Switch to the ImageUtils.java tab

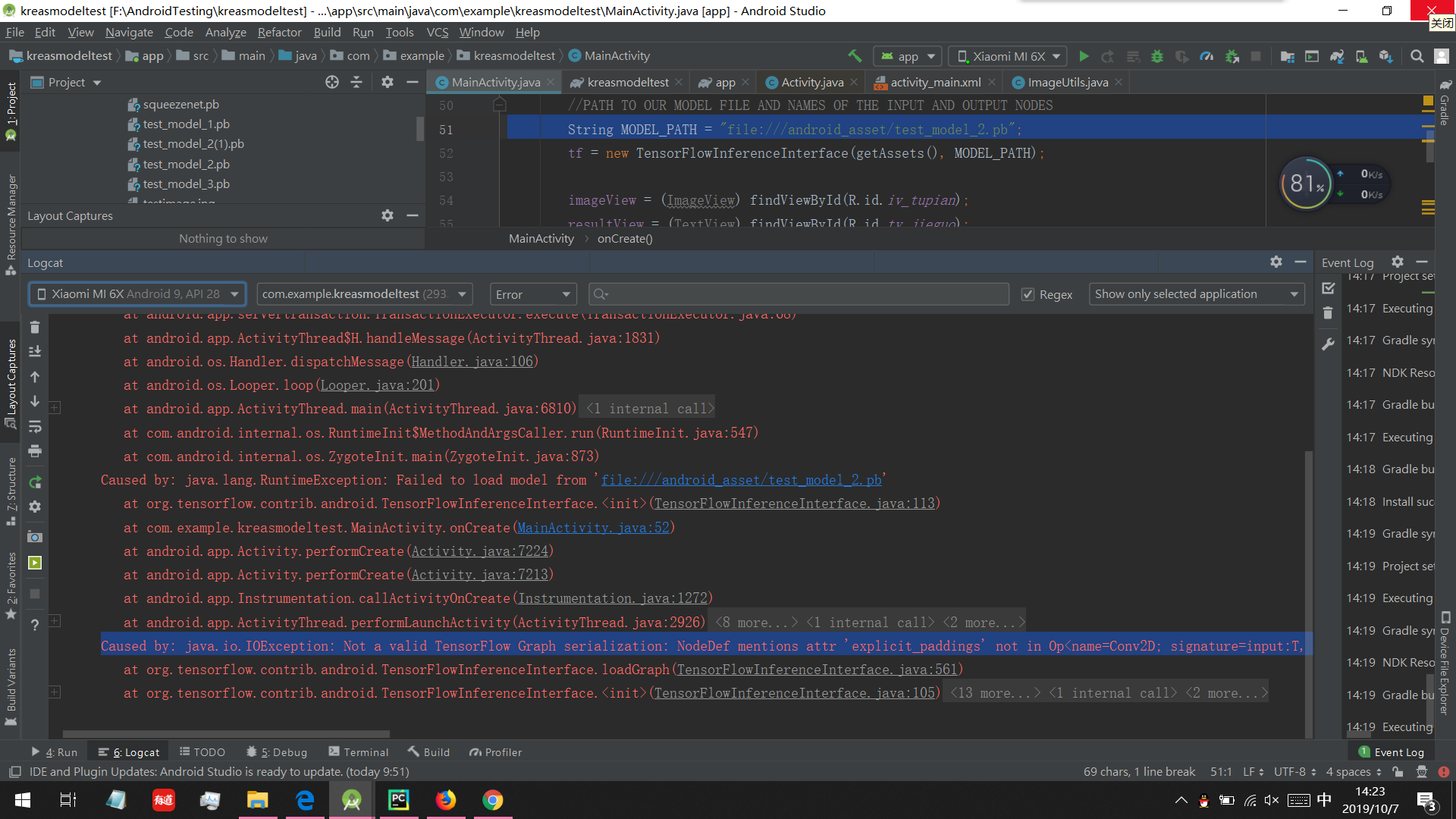pos(1067,82)
